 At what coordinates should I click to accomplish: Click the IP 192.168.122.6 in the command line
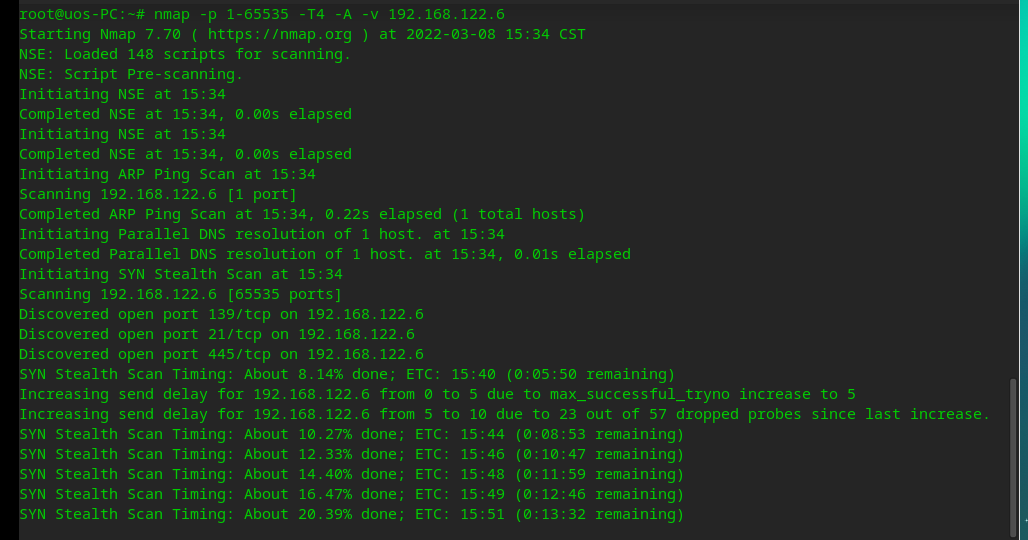pyautogui.click(x=446, y=14)
